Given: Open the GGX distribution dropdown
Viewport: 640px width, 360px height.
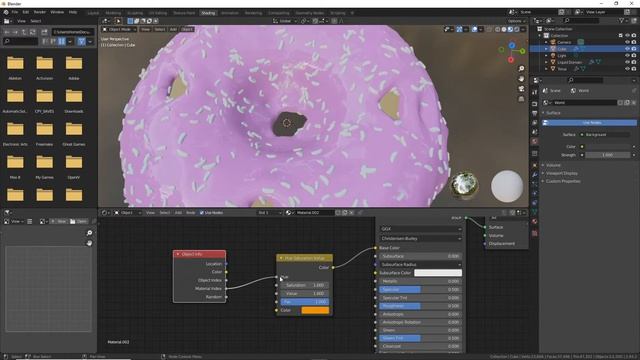Looking at the screenshot, I should pyautogui.click(x=421, y=229).
